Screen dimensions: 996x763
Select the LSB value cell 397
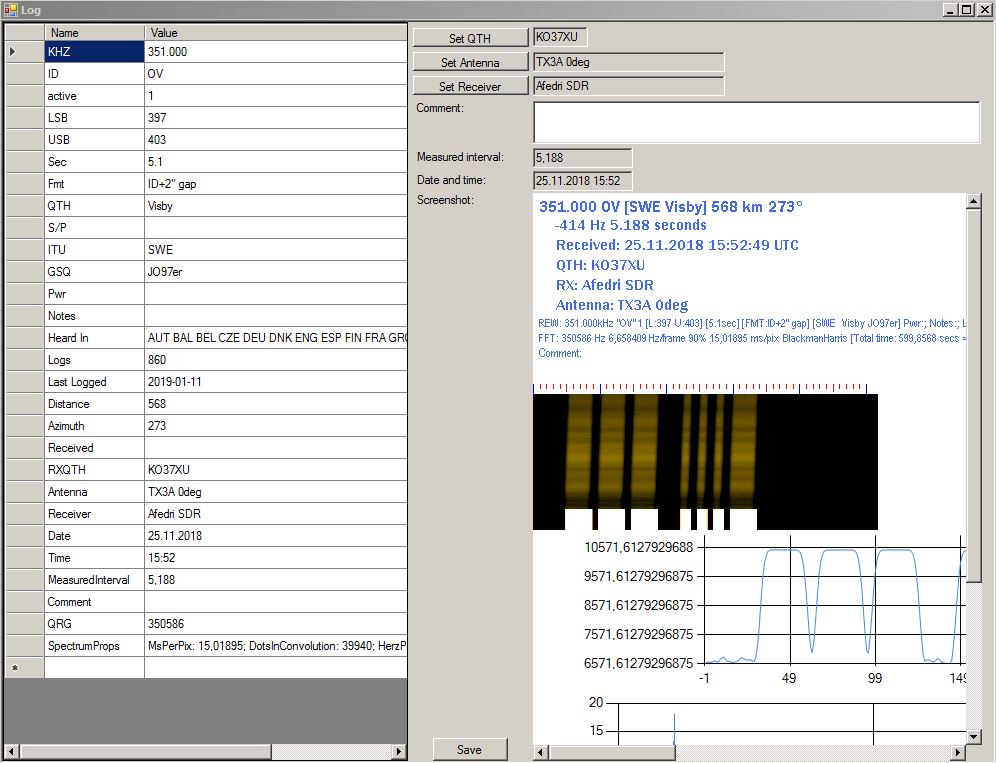click(276, 118)
